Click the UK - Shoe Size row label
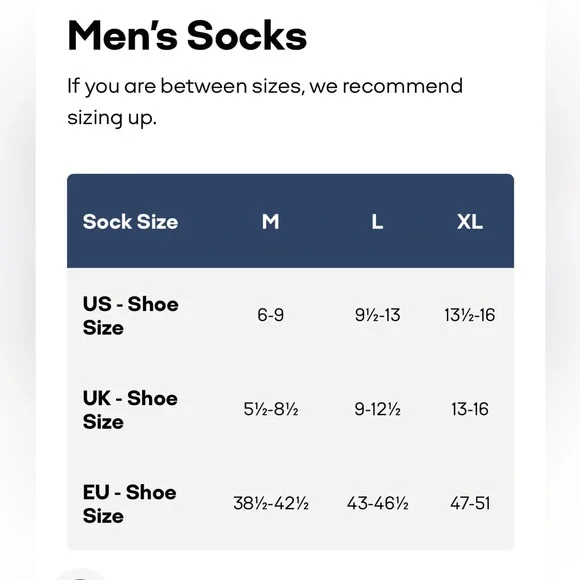 [130, 409]
